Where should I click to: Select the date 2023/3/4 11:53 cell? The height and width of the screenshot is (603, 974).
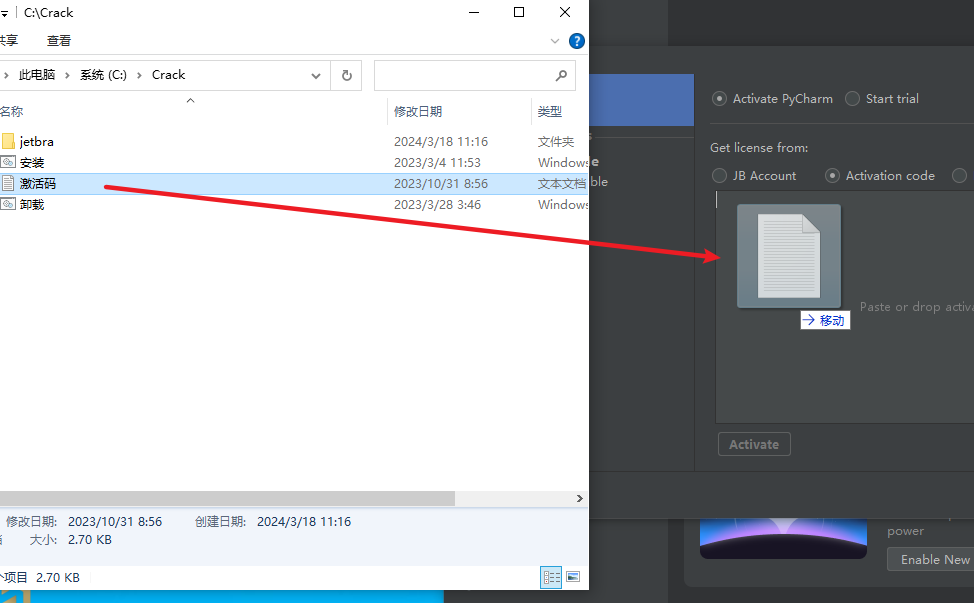(437, 163)
